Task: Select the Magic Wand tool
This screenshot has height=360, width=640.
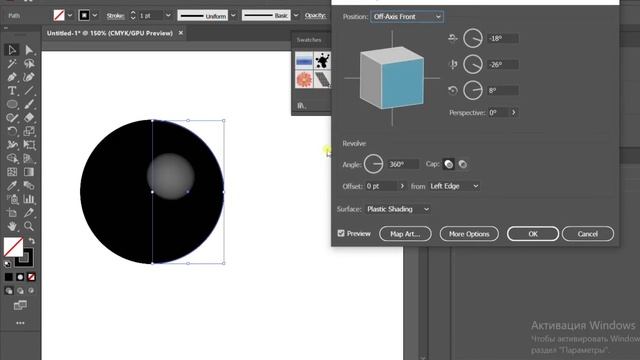Action: pos(12,63)
